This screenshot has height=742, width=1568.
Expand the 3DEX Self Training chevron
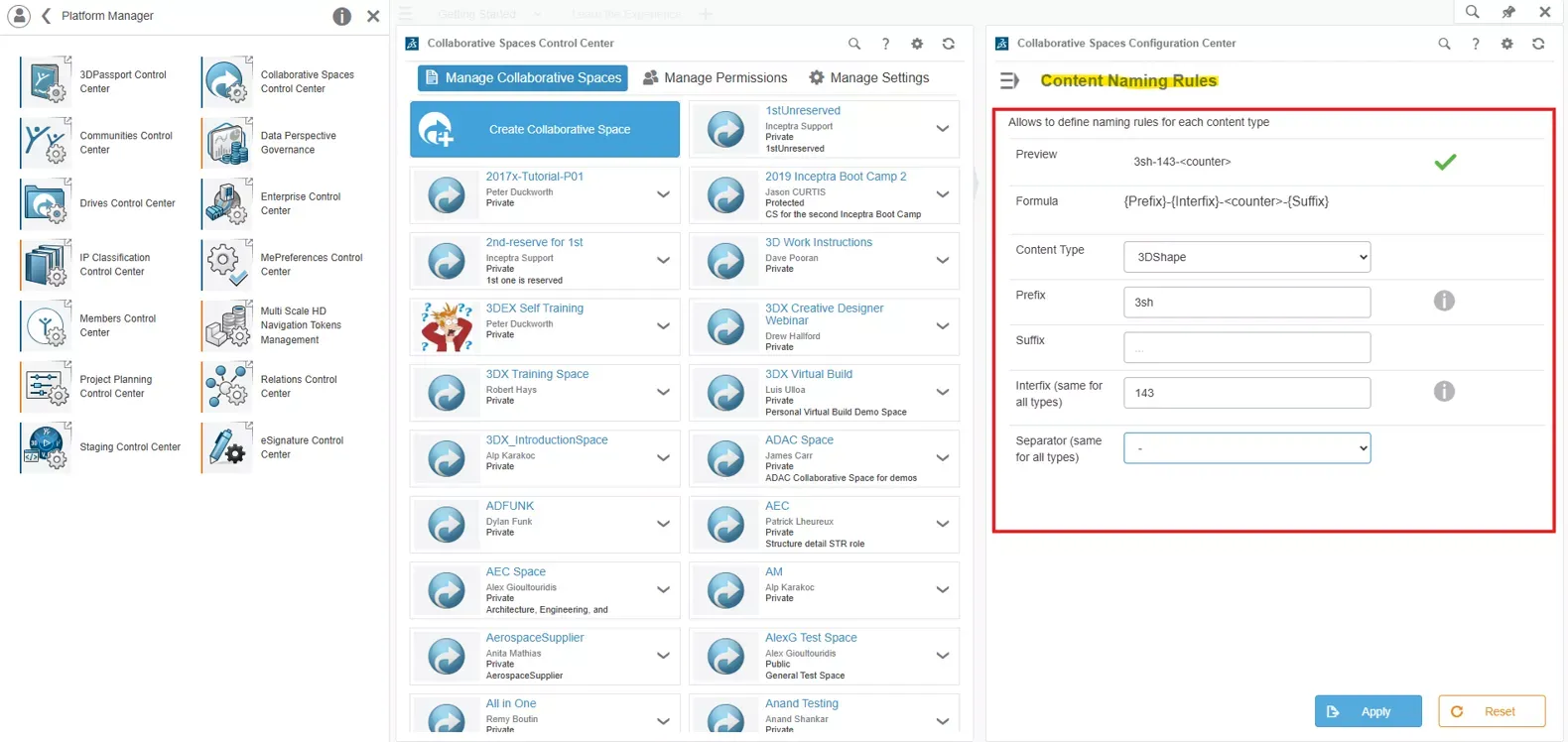click(x=663, y=326)
